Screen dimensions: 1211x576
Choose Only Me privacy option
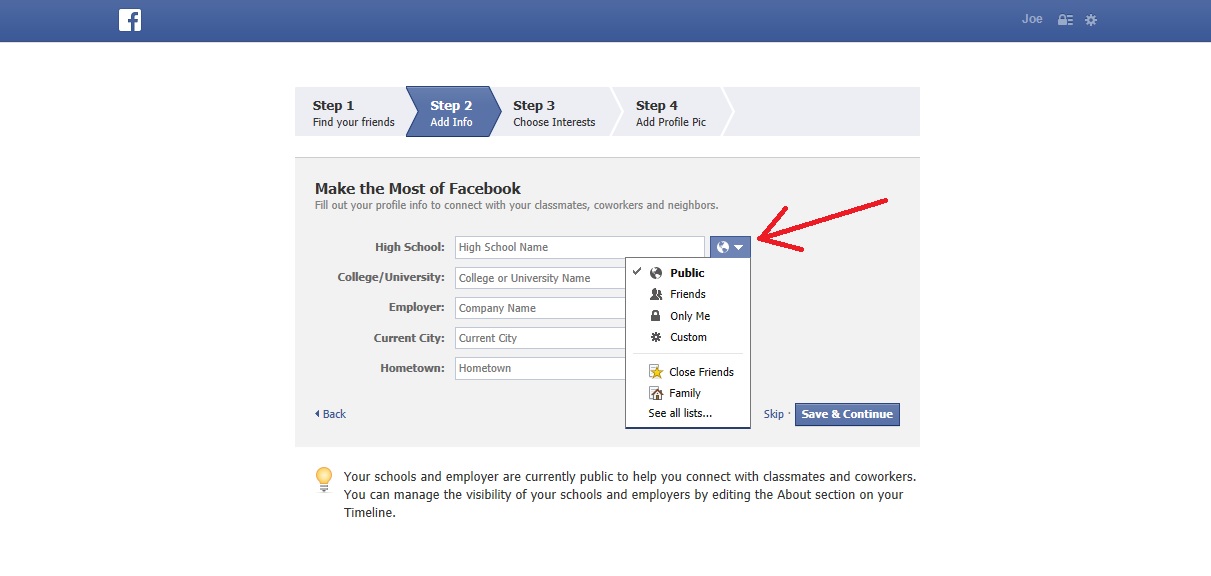pyautogui.click(x=688, y=316)
